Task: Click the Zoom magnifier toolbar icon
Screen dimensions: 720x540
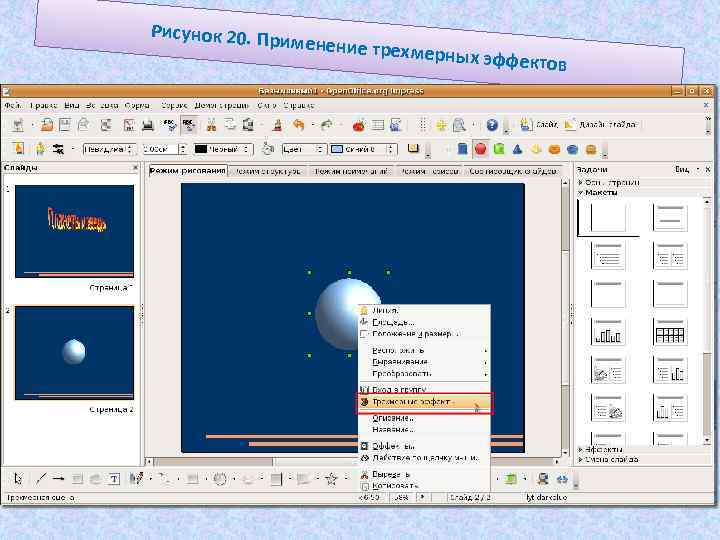Action: 459,125
